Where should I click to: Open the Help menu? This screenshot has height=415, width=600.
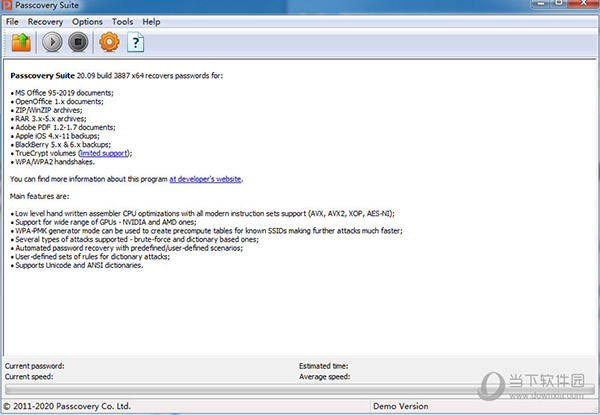coord(151,22)
